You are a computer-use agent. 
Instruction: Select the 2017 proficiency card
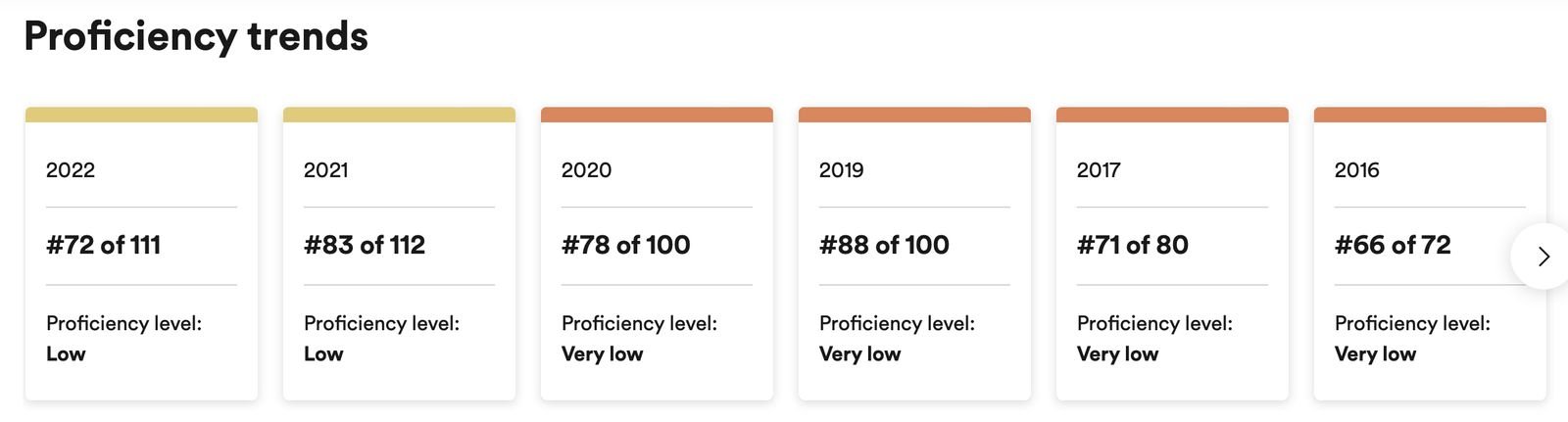[x=1172, y=254]
